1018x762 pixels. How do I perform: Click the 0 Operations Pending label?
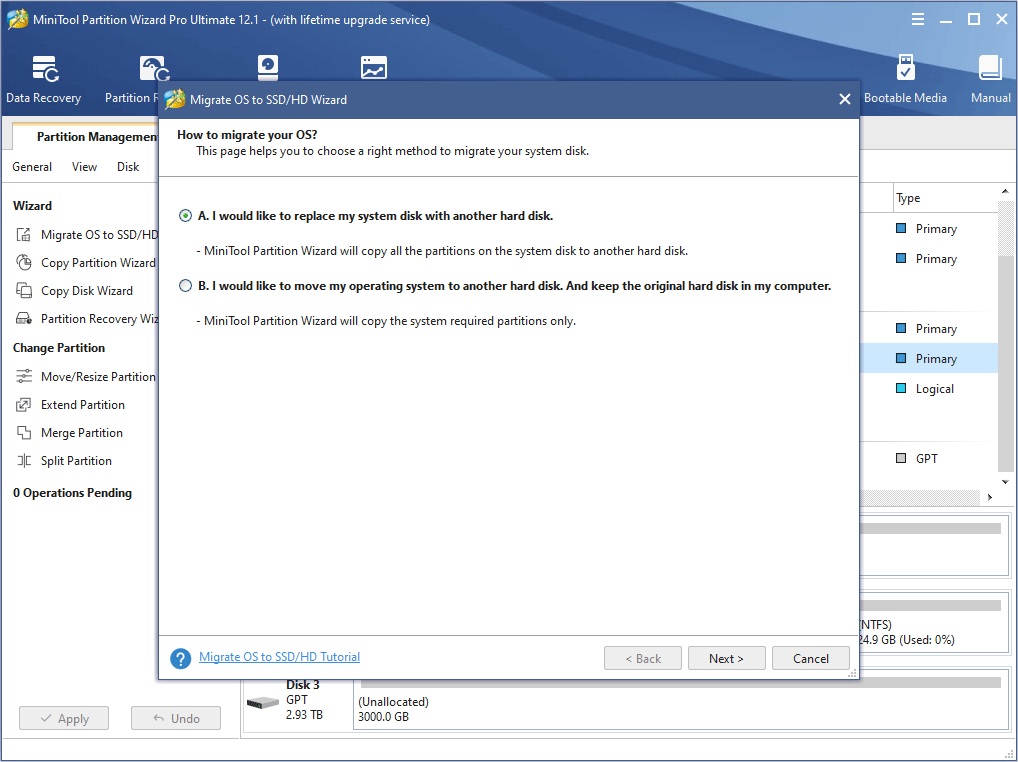(x=72, y=493)
